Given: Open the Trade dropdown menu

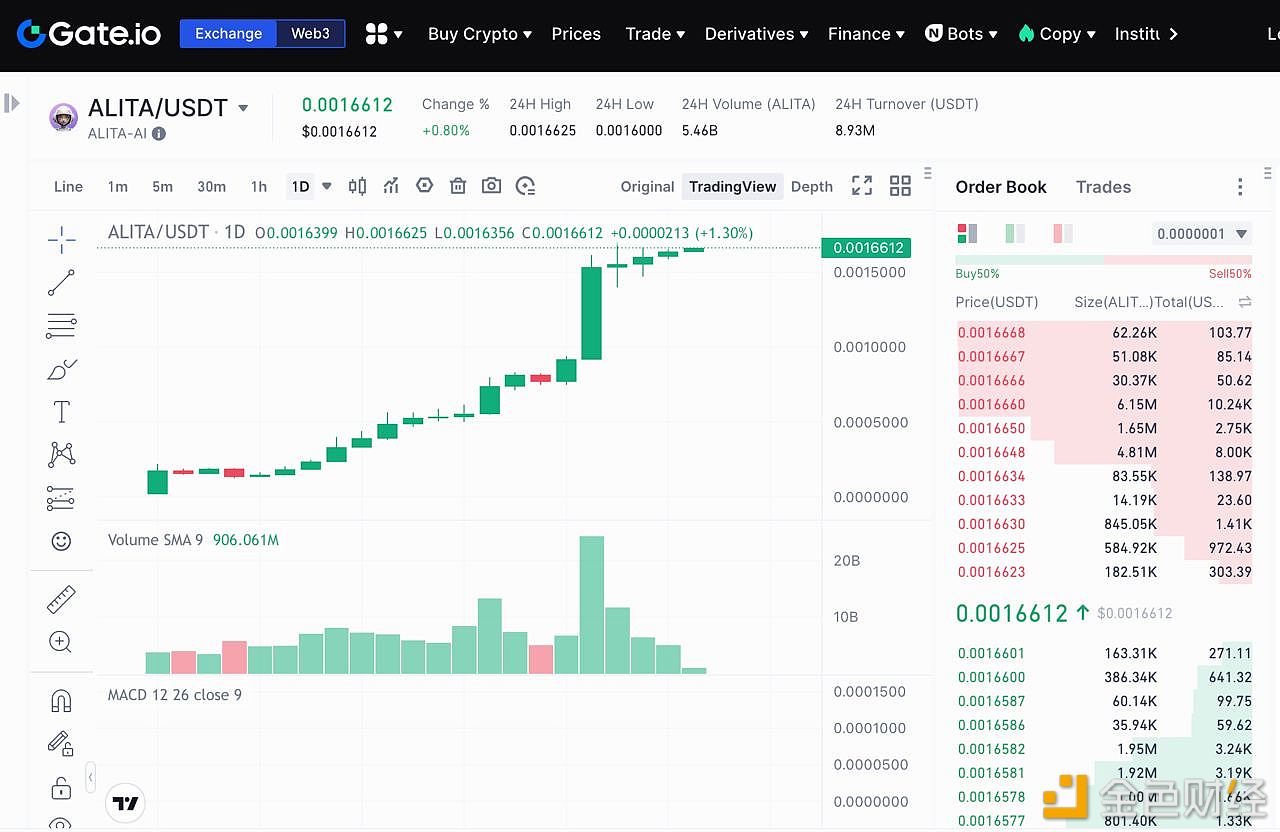Looking at the screenshot, I should tap(655, 34).
